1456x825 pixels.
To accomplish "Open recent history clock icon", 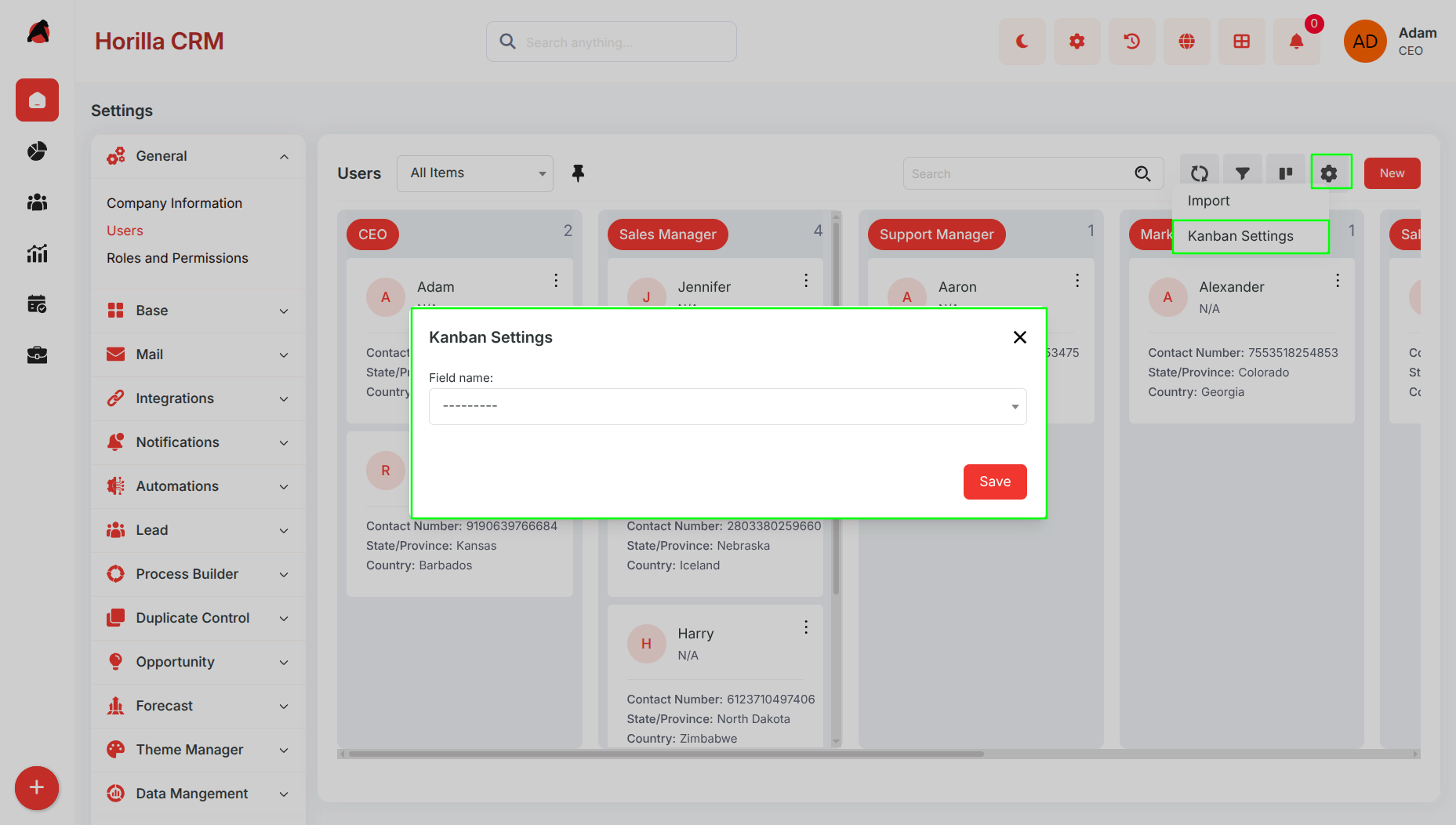I will tap(1131, 42).
